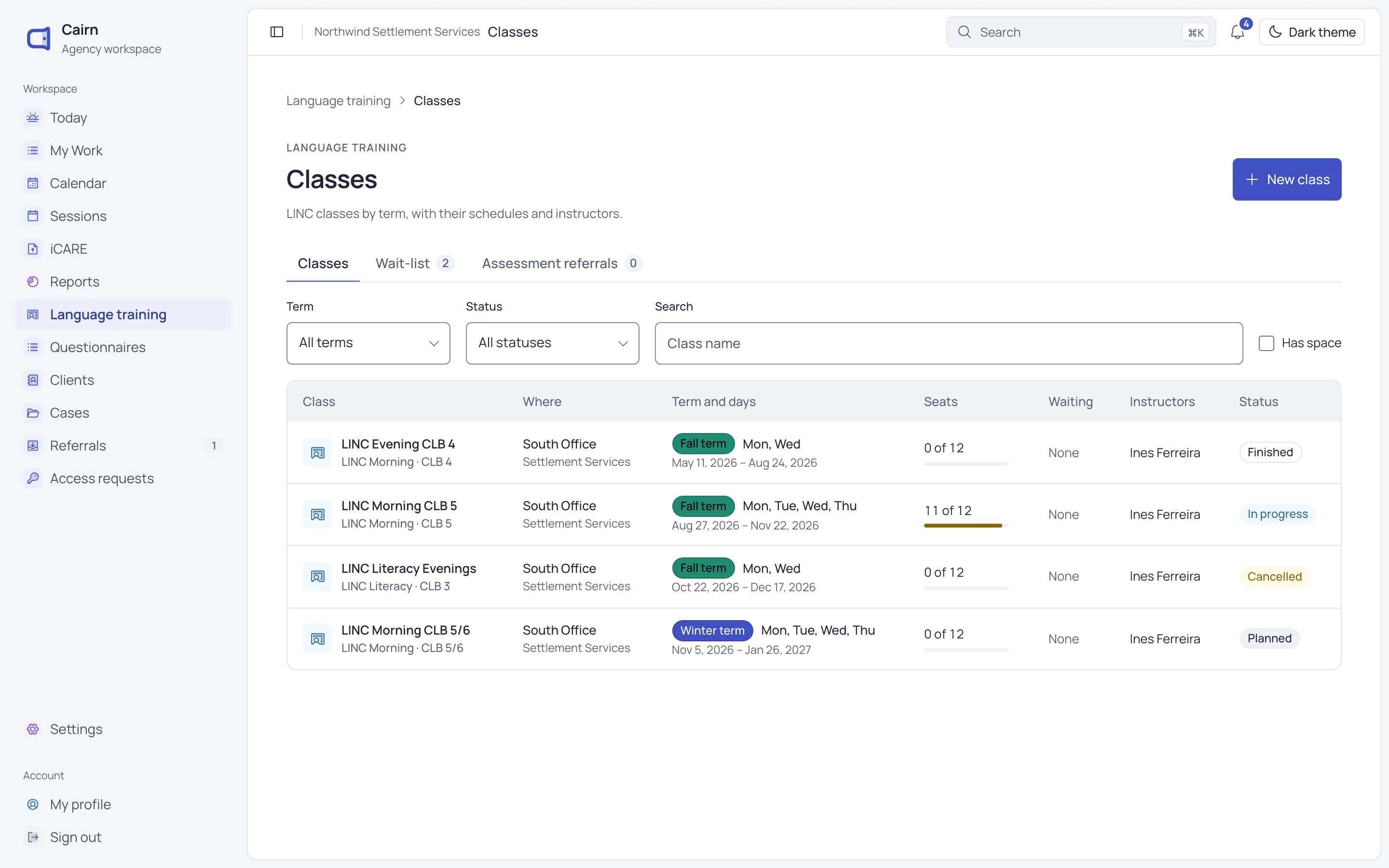The image size is (1389, 868).
Task: Click the New class button
Action: [1287, 179]
